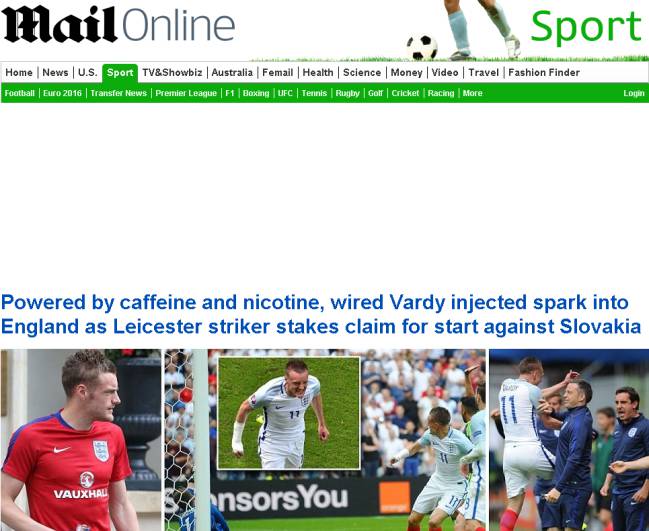
Task: Select Premier League in green bar
Action: [x=186, y=93]
